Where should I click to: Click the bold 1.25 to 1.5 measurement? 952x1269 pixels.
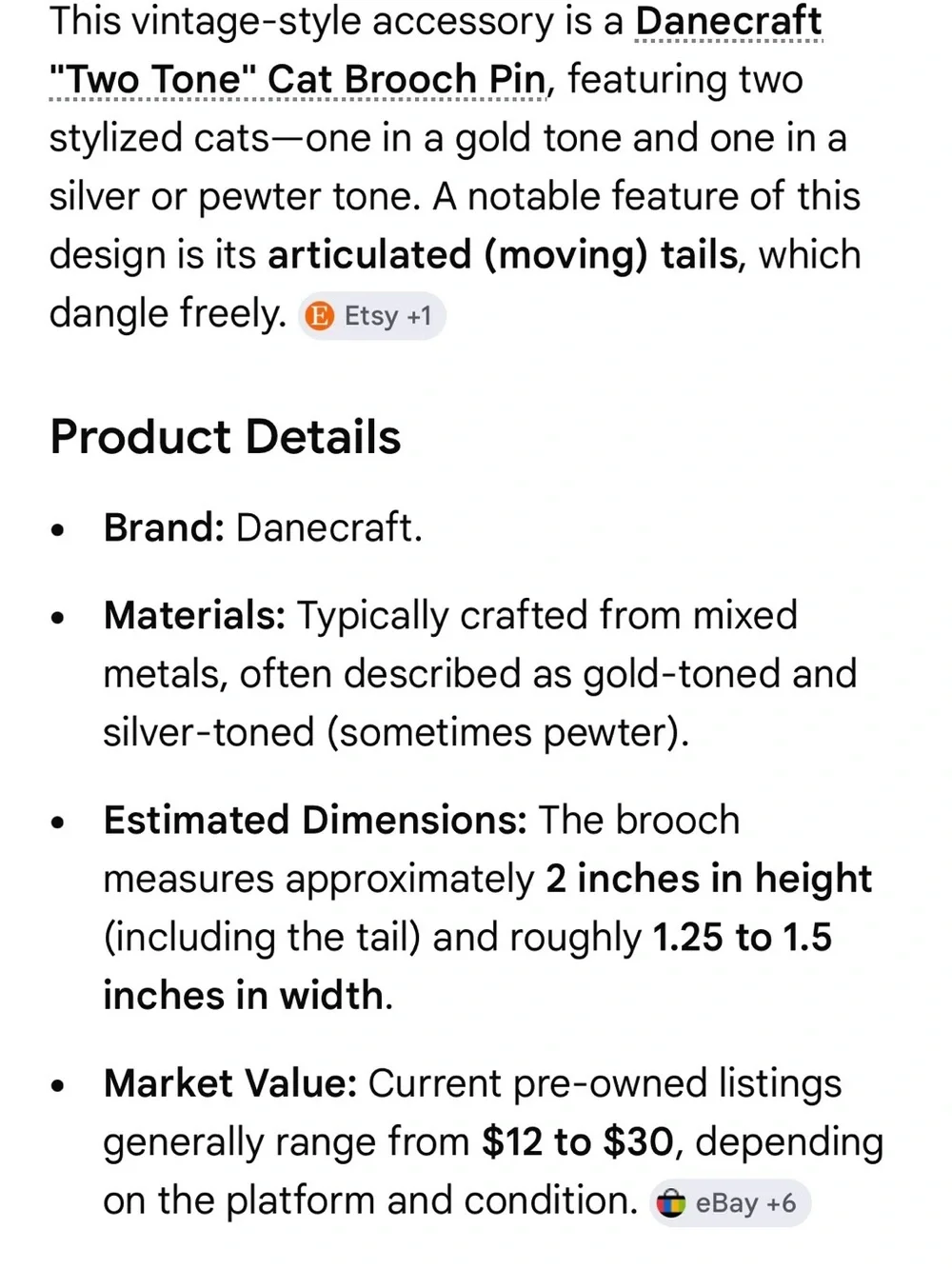(x=742, y=938)
